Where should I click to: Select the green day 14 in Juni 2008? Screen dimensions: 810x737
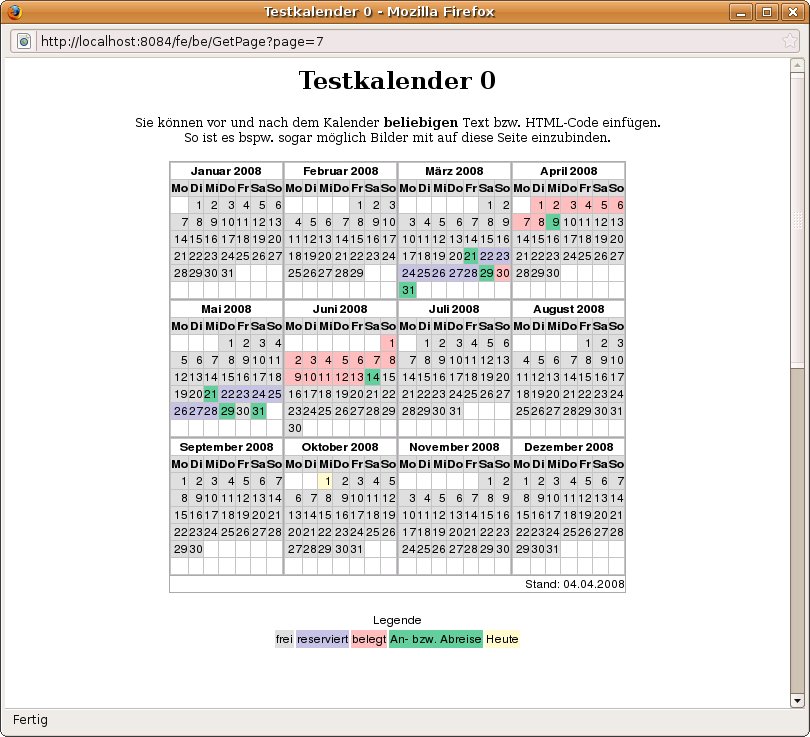(x=373, y=377)
